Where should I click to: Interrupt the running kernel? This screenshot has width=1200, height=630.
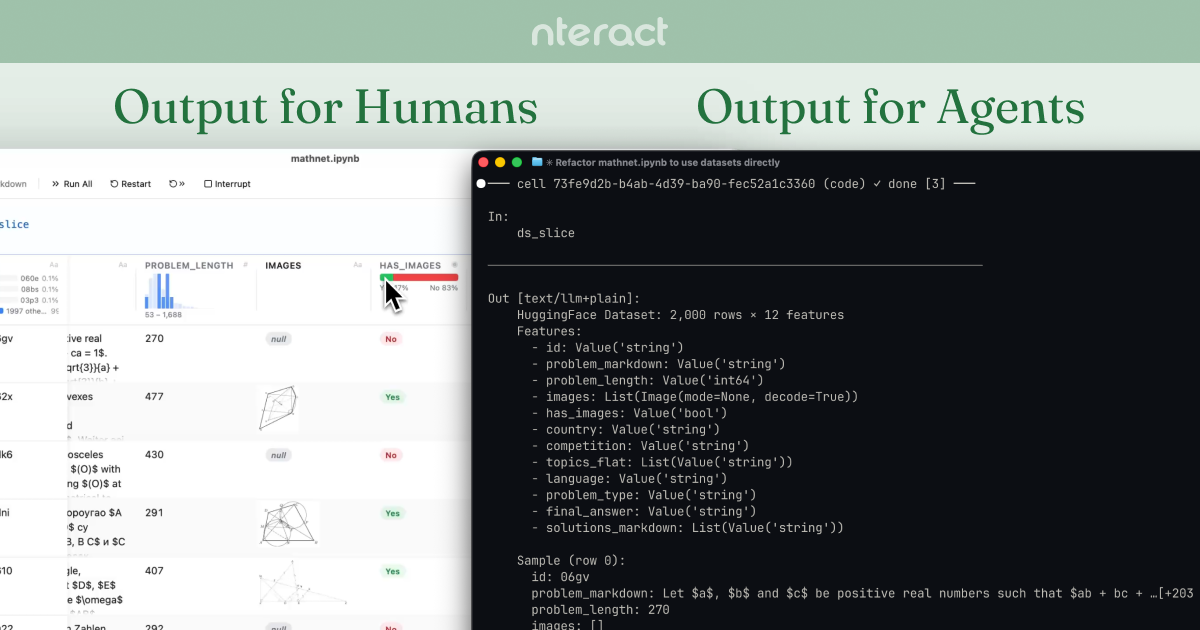(227, 184)
